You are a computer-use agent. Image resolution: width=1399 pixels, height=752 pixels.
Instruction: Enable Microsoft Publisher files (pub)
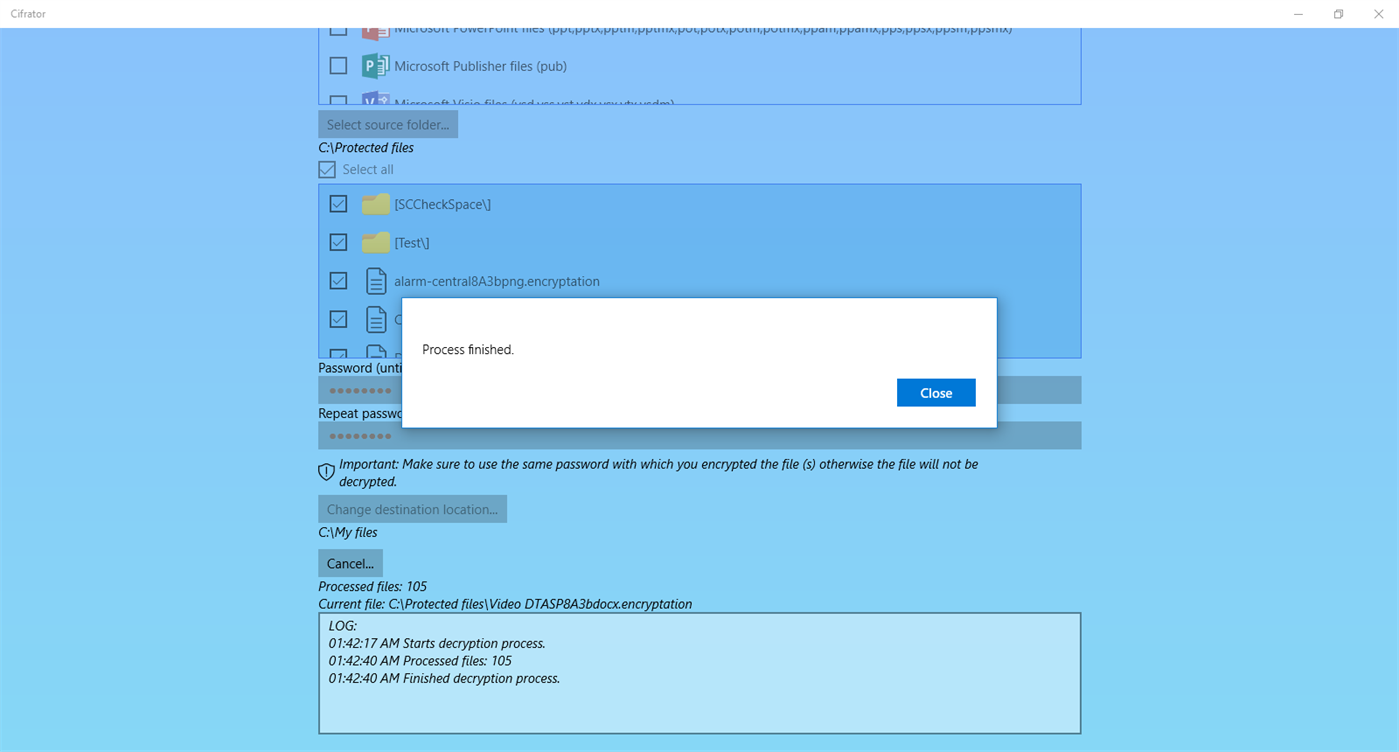pos(337,65)
